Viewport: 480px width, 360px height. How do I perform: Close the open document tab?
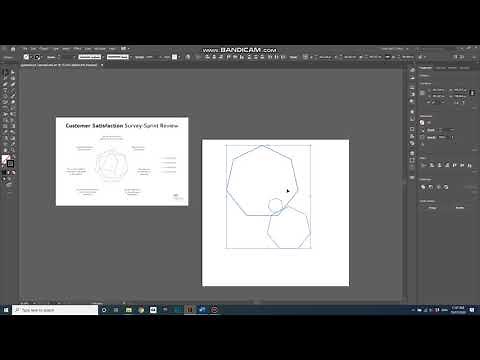[102, 65]
